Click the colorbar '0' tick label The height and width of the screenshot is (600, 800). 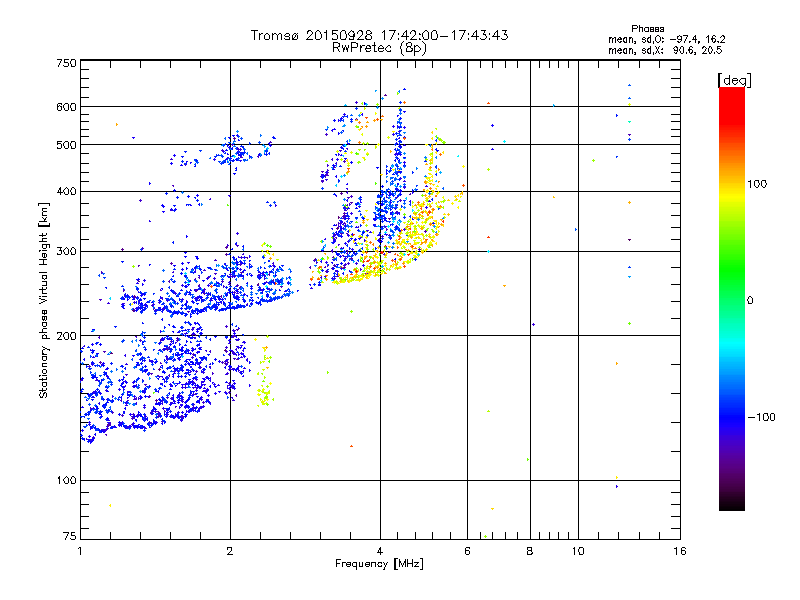point(750,301)
